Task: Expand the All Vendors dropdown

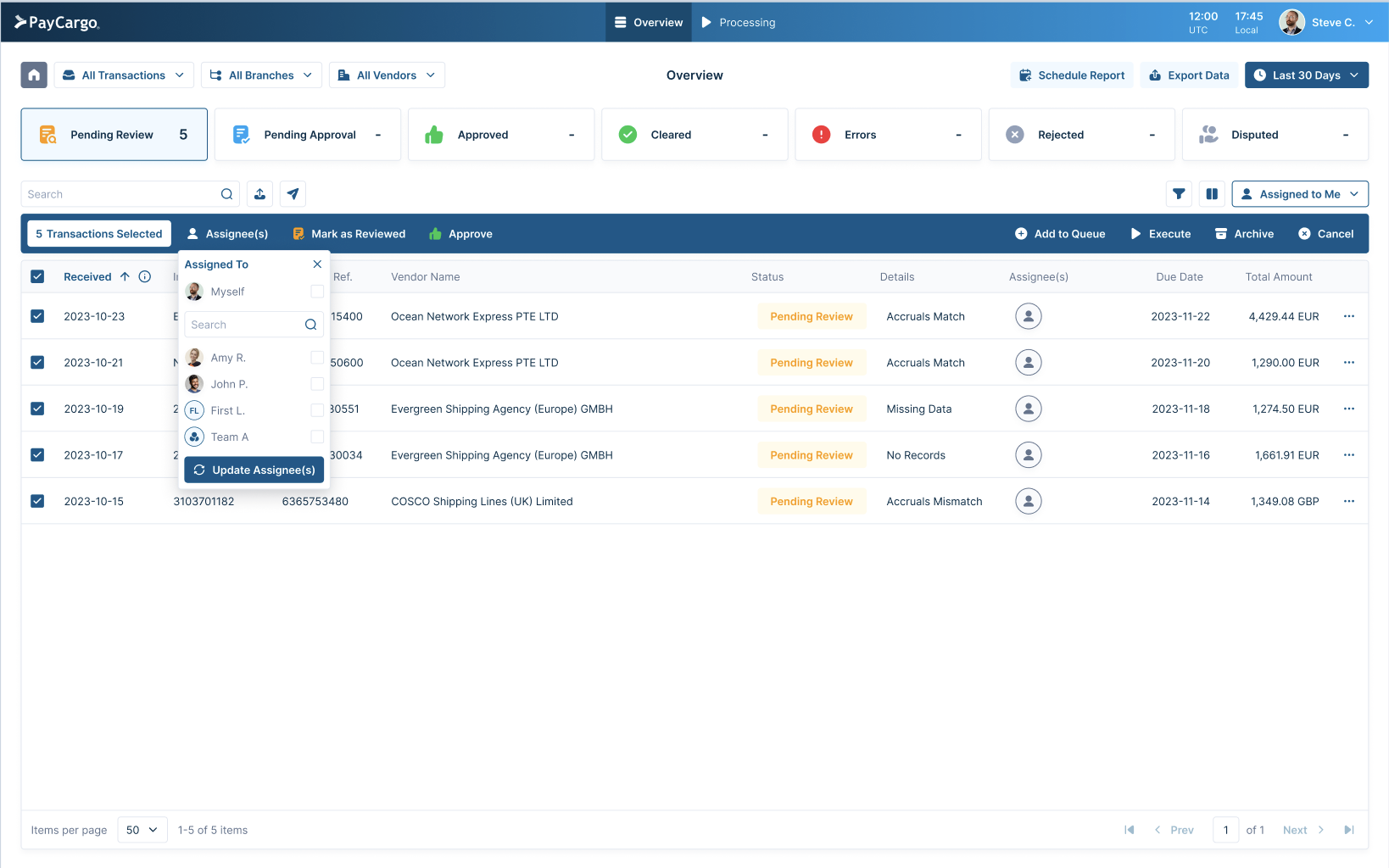Action: 387,75
